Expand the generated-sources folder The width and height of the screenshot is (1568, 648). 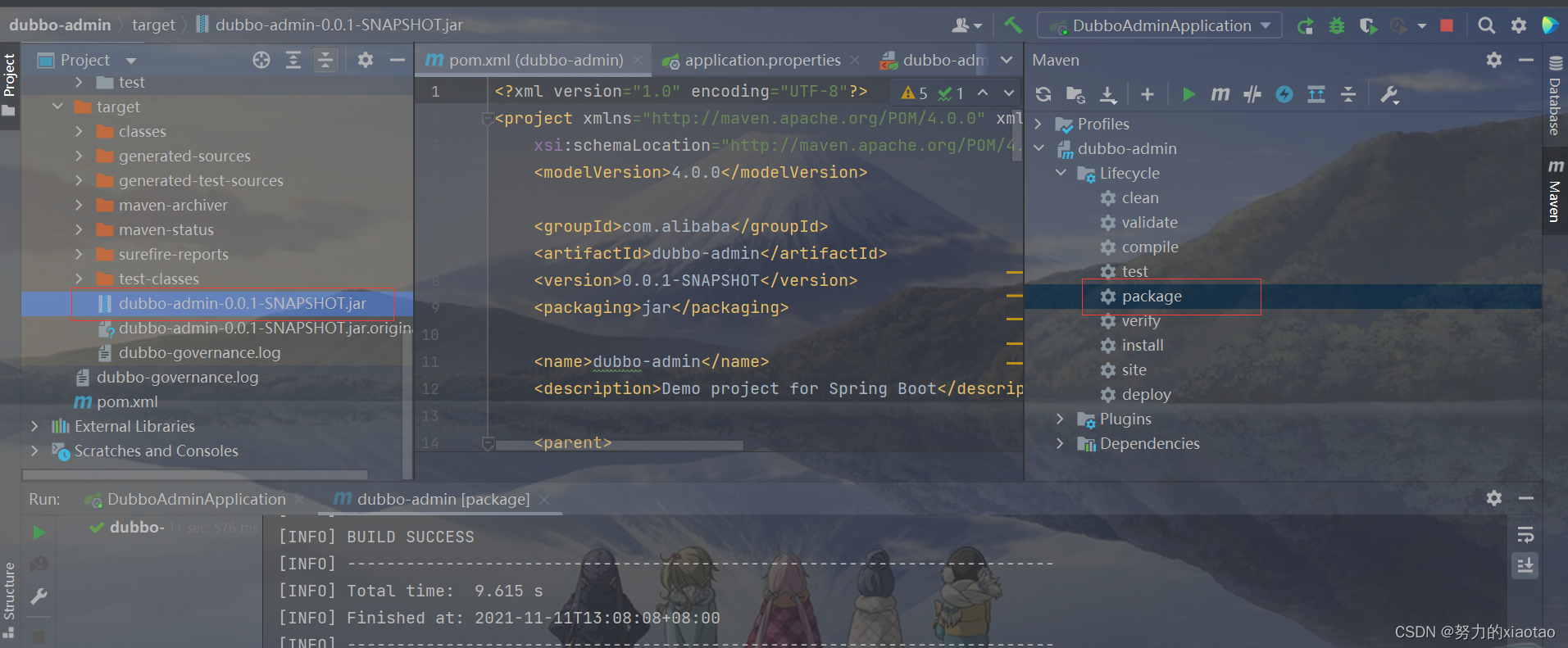[79, 156]
